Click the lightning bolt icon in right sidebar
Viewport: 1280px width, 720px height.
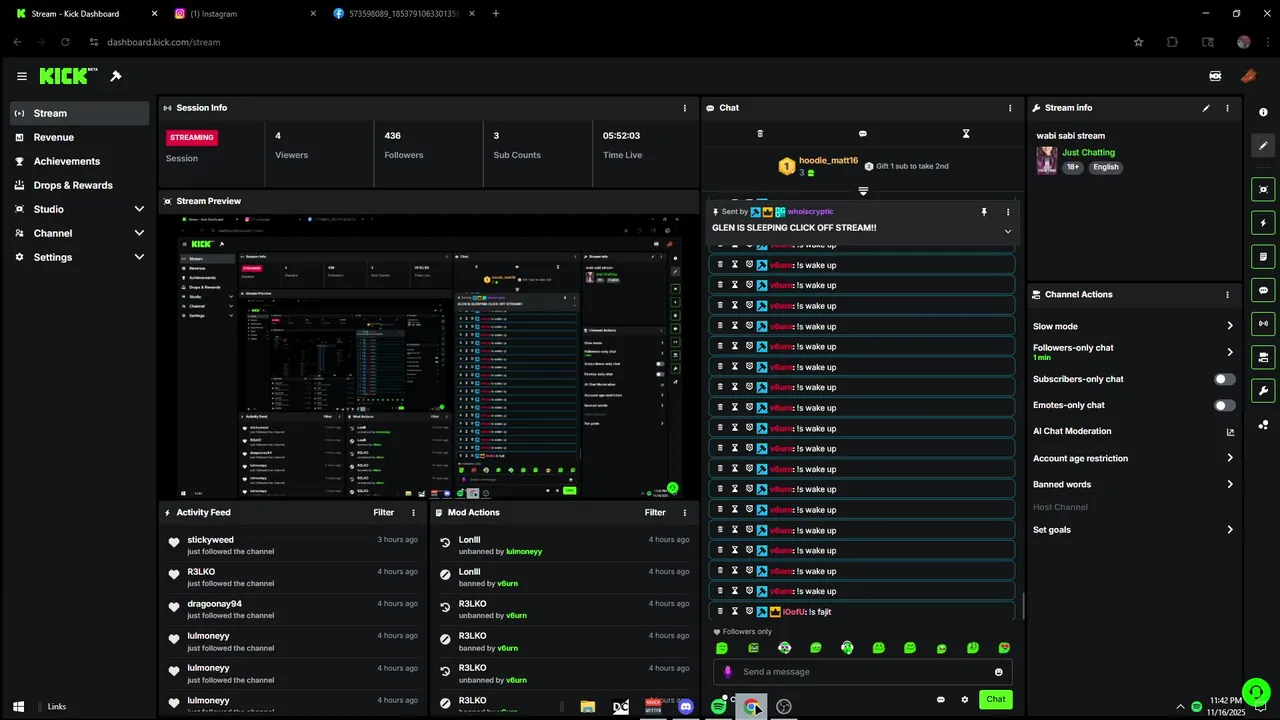(1264, 223)
